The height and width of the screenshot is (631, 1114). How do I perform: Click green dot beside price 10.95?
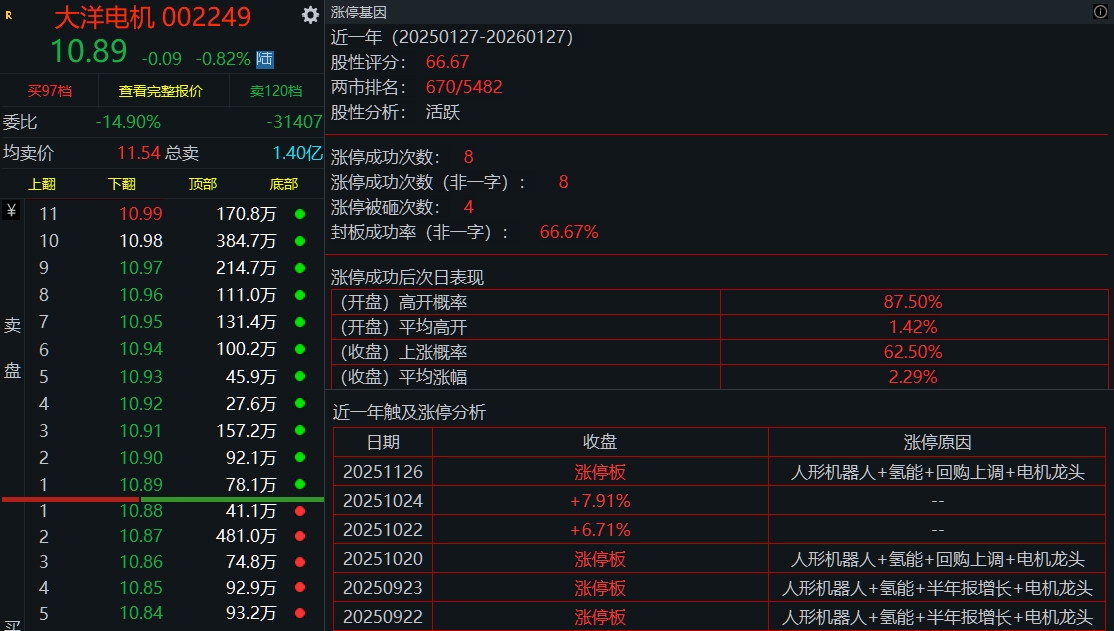300,322
